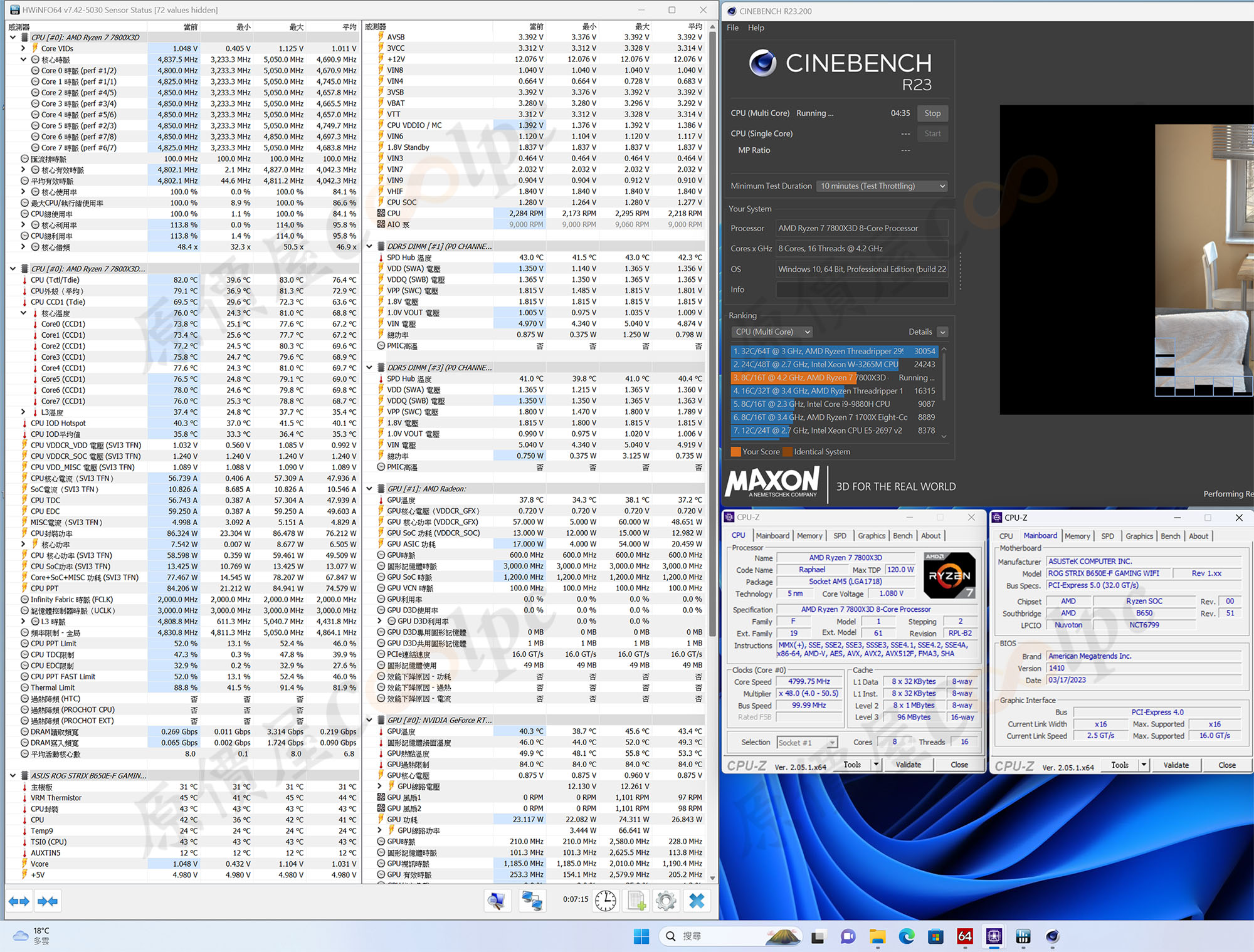The height and width of the screenshot is (952, 1254).
Task: Open CPU (Multi Core) ranking dropdown
Action: pos(771,332)
